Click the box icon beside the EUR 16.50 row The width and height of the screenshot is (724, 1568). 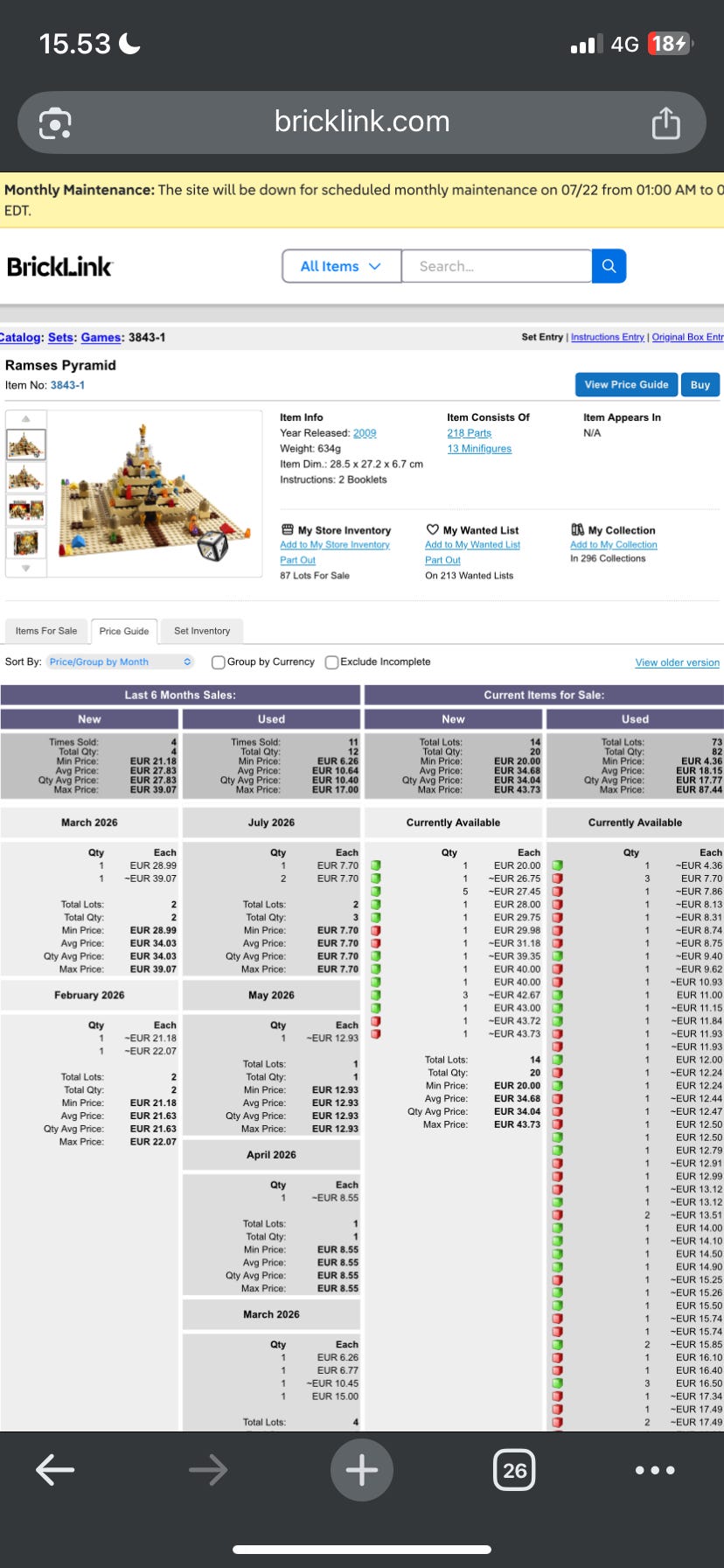coord(557,1383)
